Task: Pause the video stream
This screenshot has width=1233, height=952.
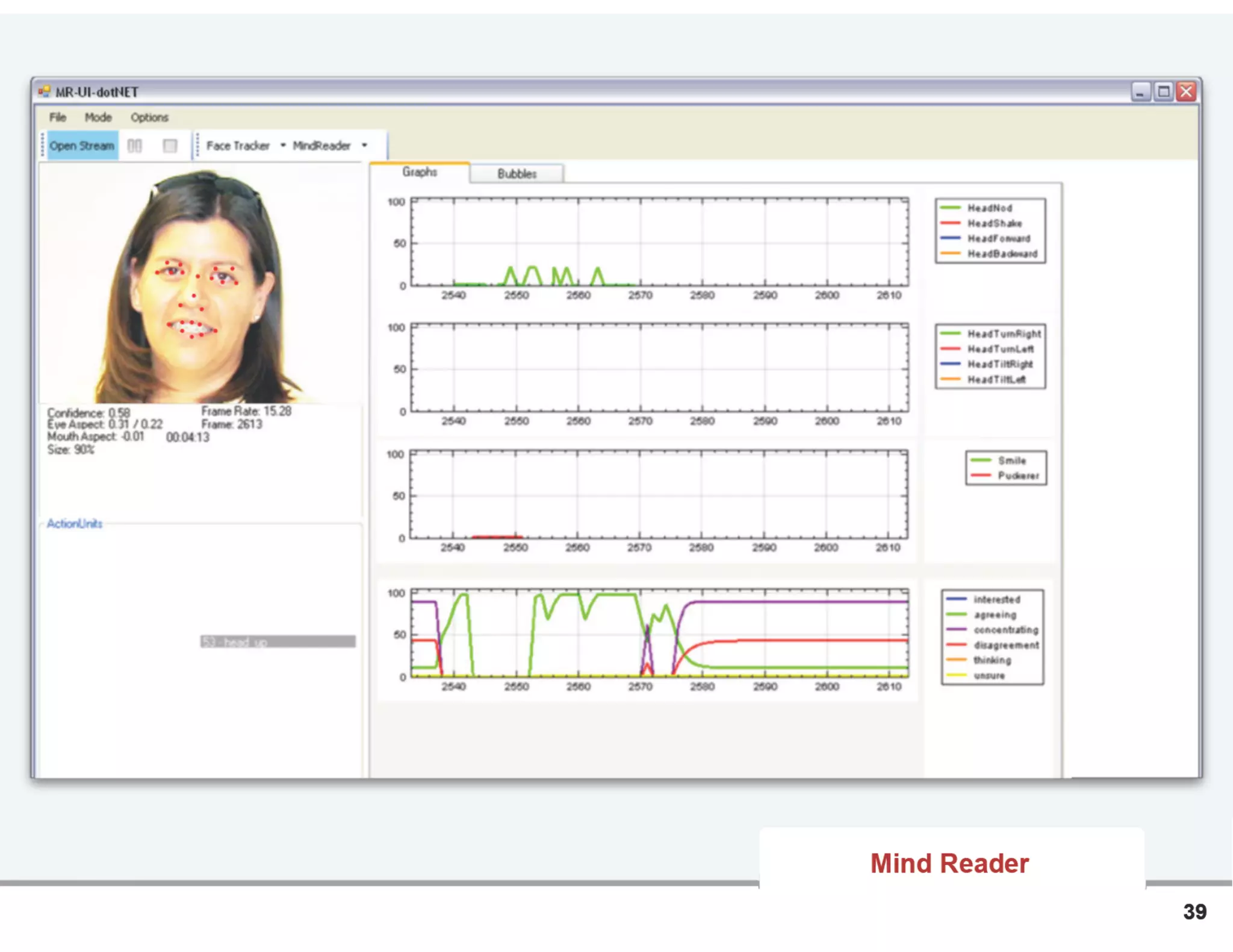Action: [135, 146]
